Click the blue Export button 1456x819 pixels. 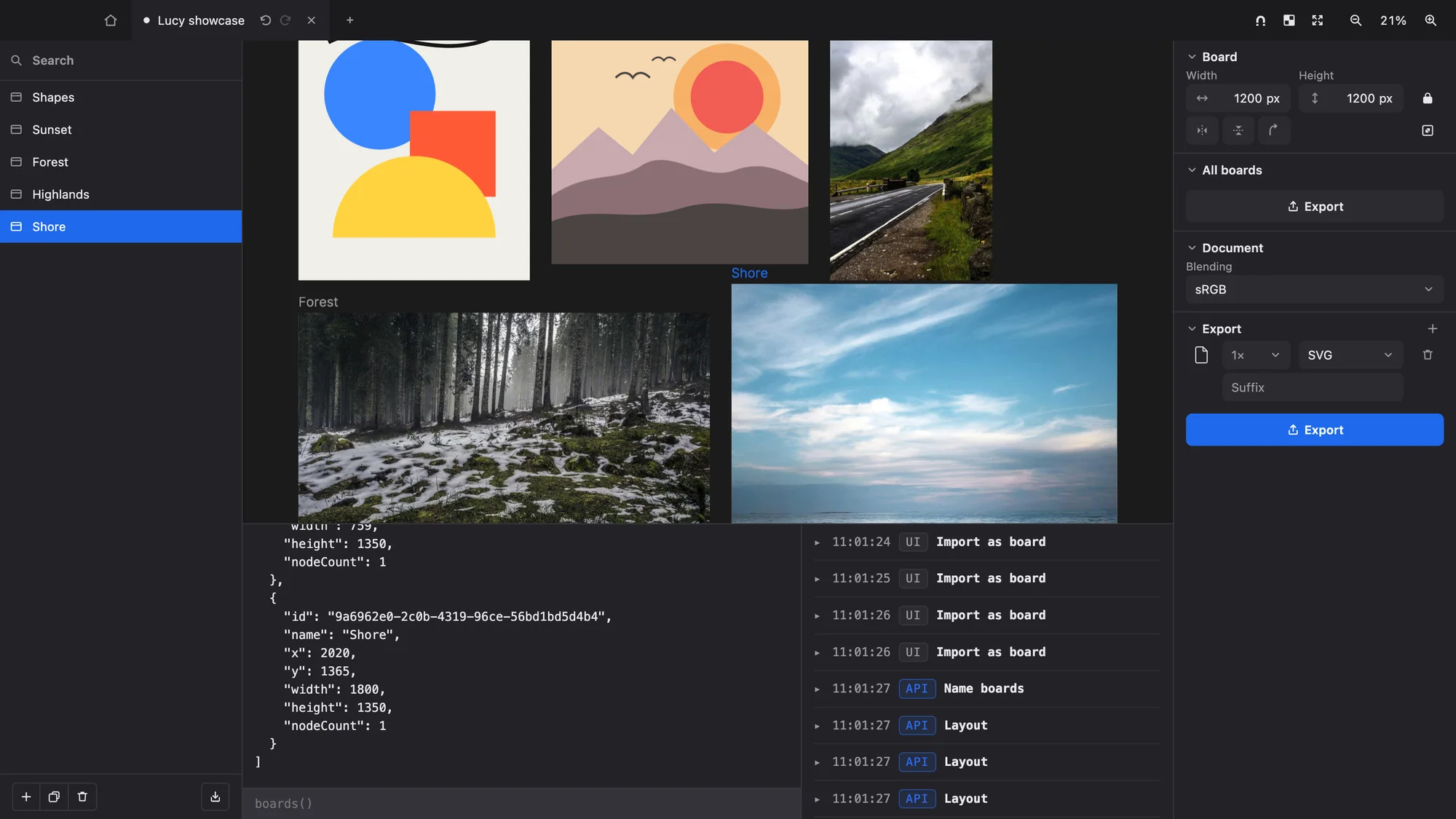click(x=1314, y=430)
